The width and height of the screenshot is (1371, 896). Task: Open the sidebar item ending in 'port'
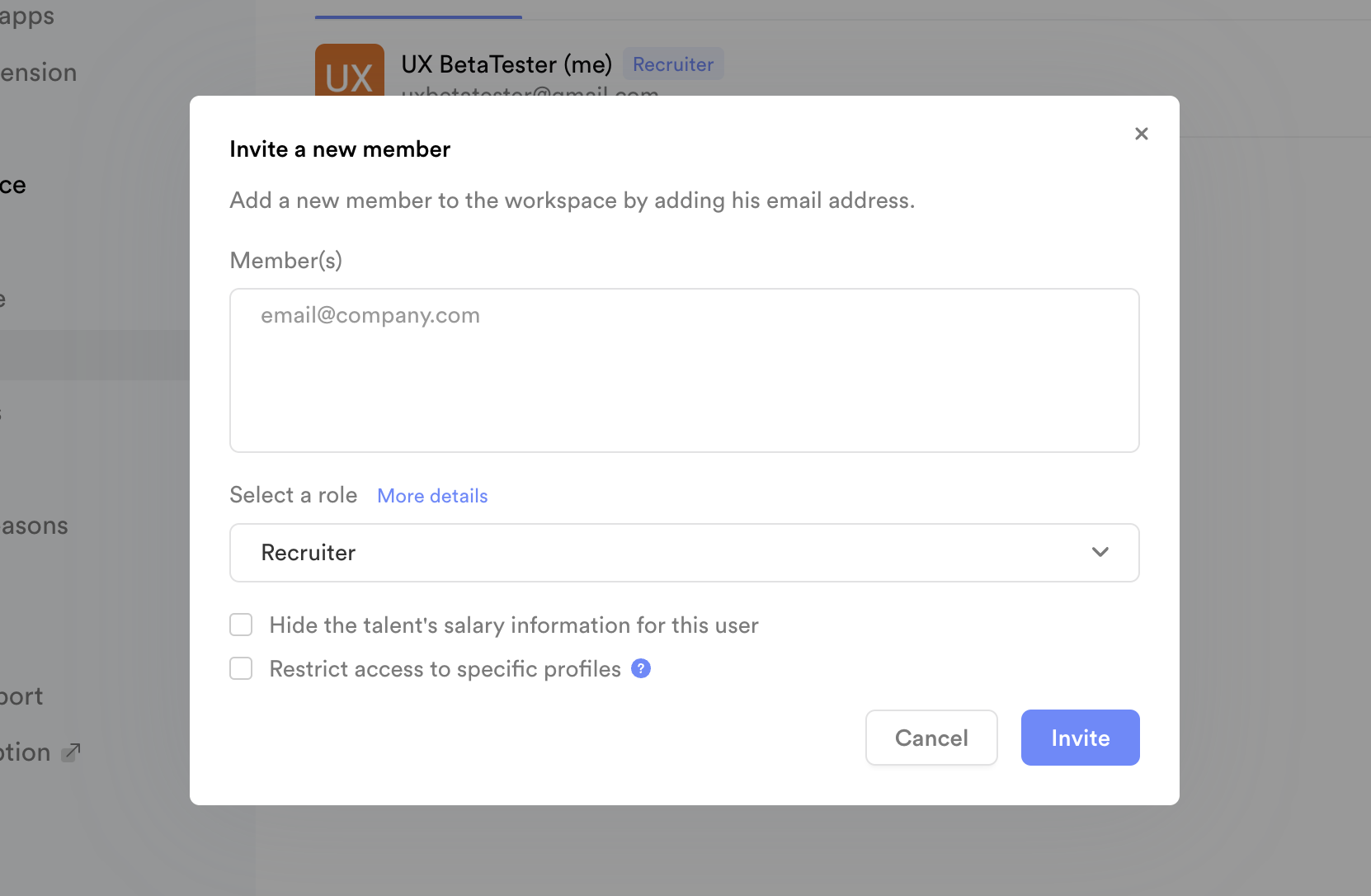[x=21, y=696]
